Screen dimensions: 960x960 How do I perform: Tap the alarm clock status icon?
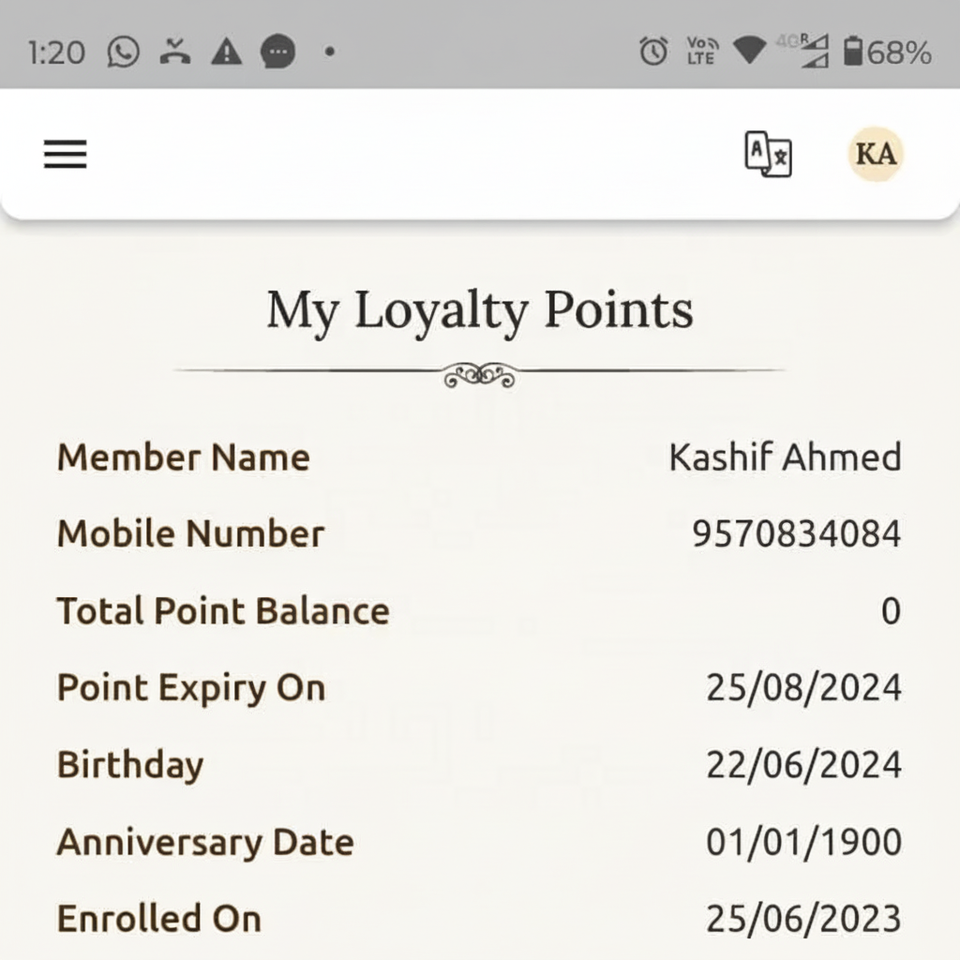[x=653, y=52]
